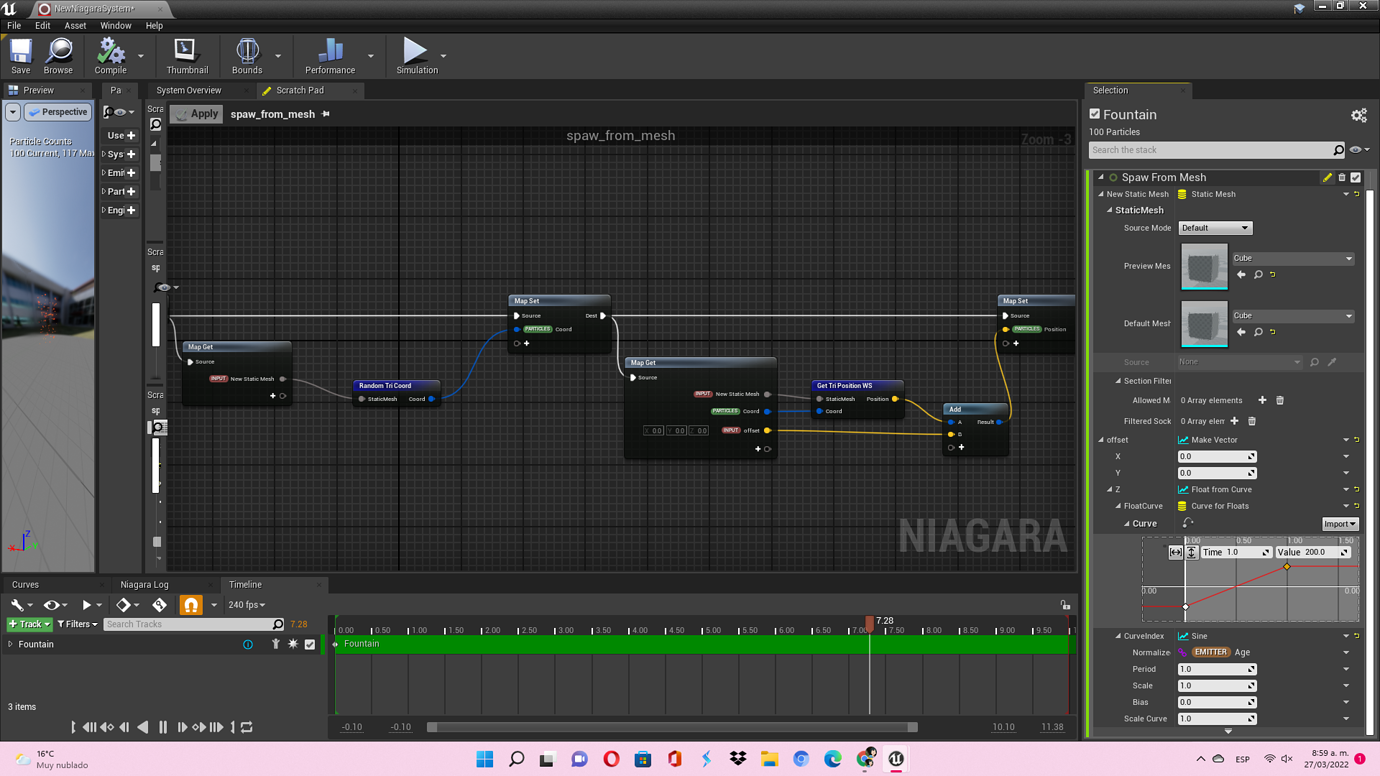Click the Apply button above the graph
Image resolution: width=1380 pixels, height=776 pixels.
[x=196, y=113]
